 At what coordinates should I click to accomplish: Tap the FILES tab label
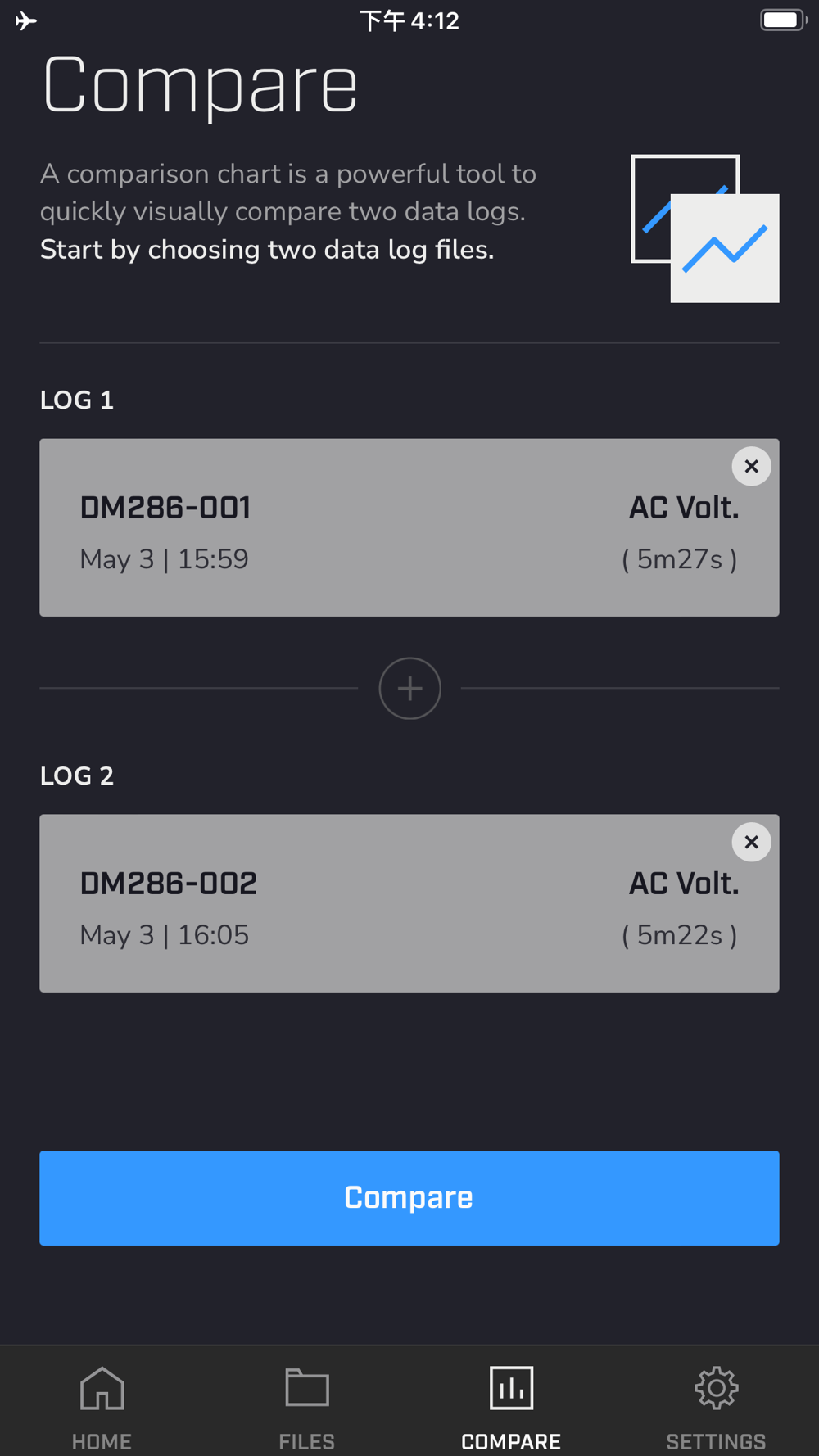click(307, 1441)
